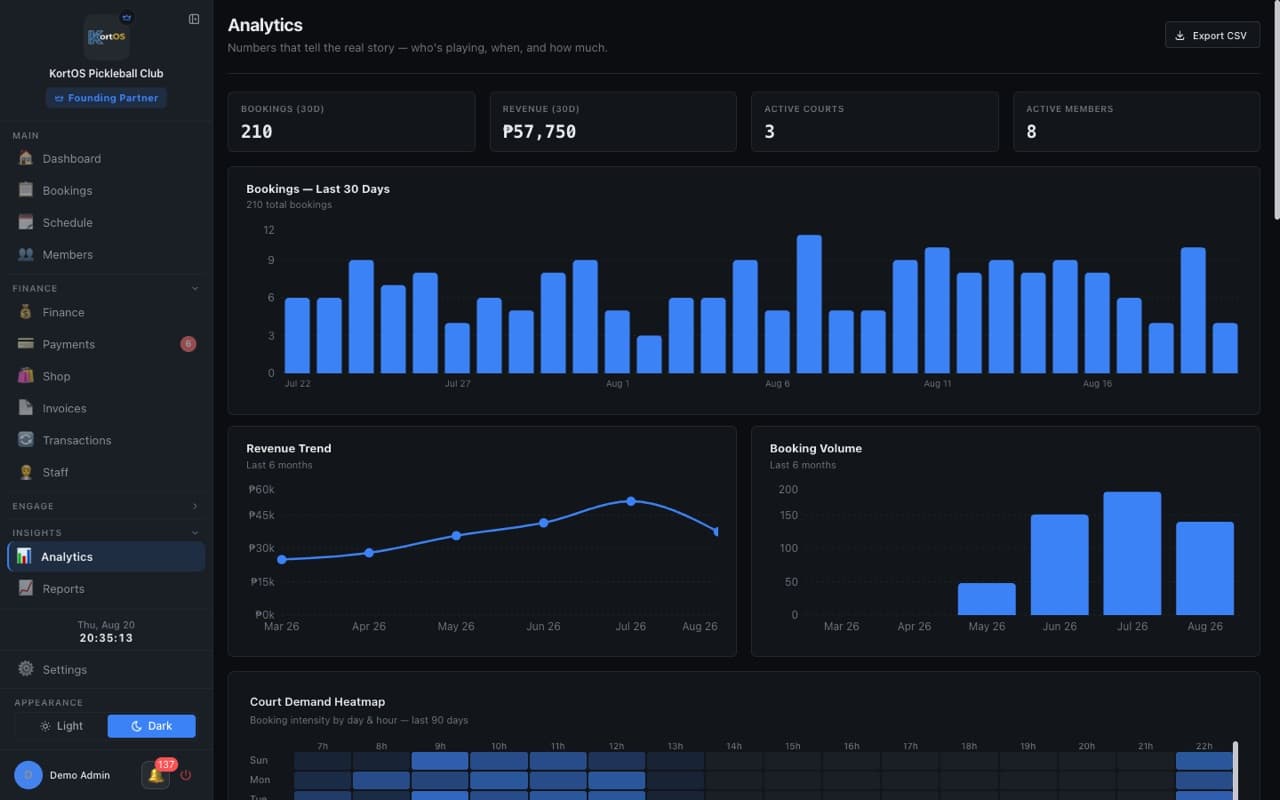Export analytics as CSV

pos(1212,35)
